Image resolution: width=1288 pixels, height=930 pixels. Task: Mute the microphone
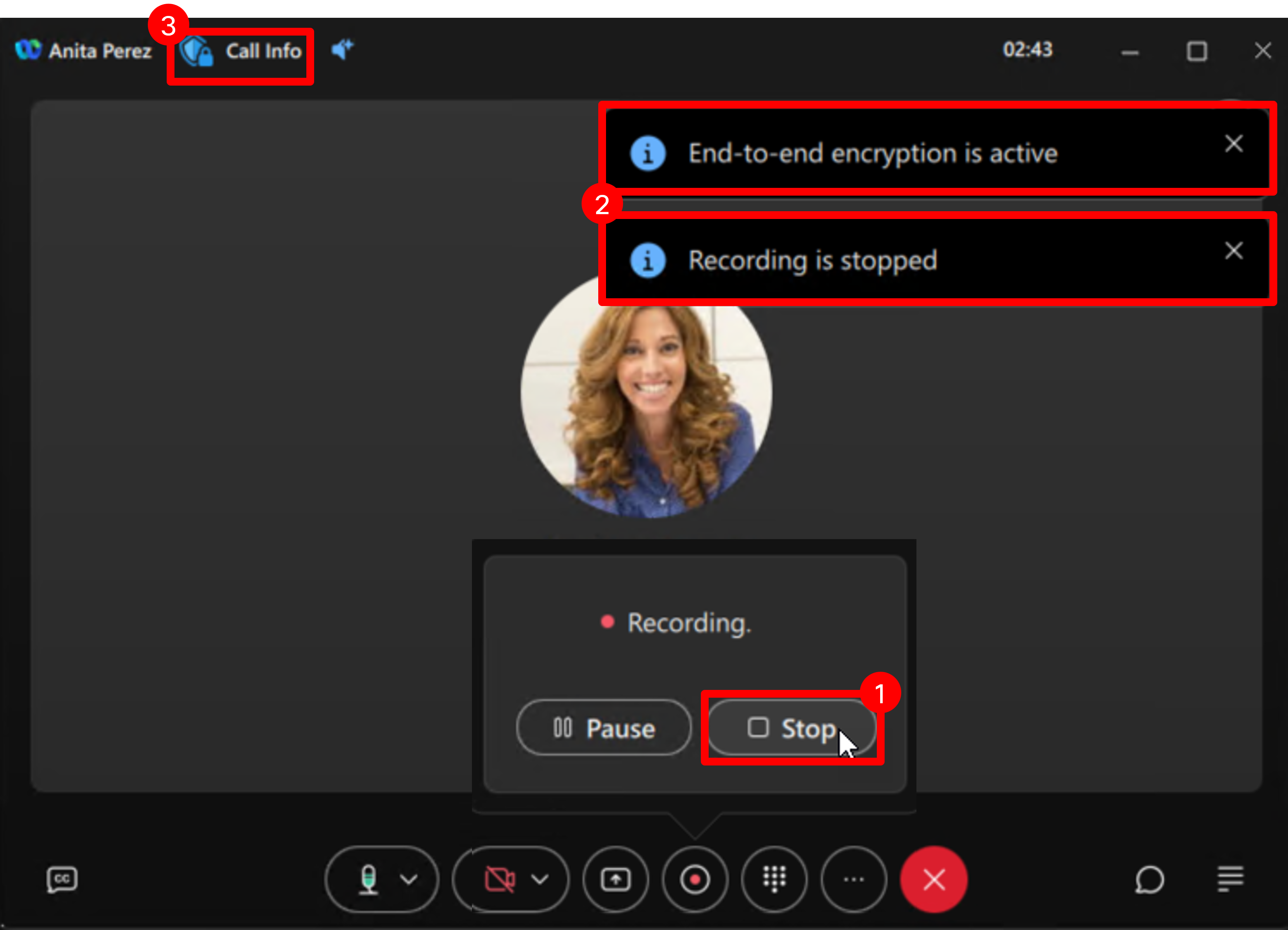[x=369, y=879]
